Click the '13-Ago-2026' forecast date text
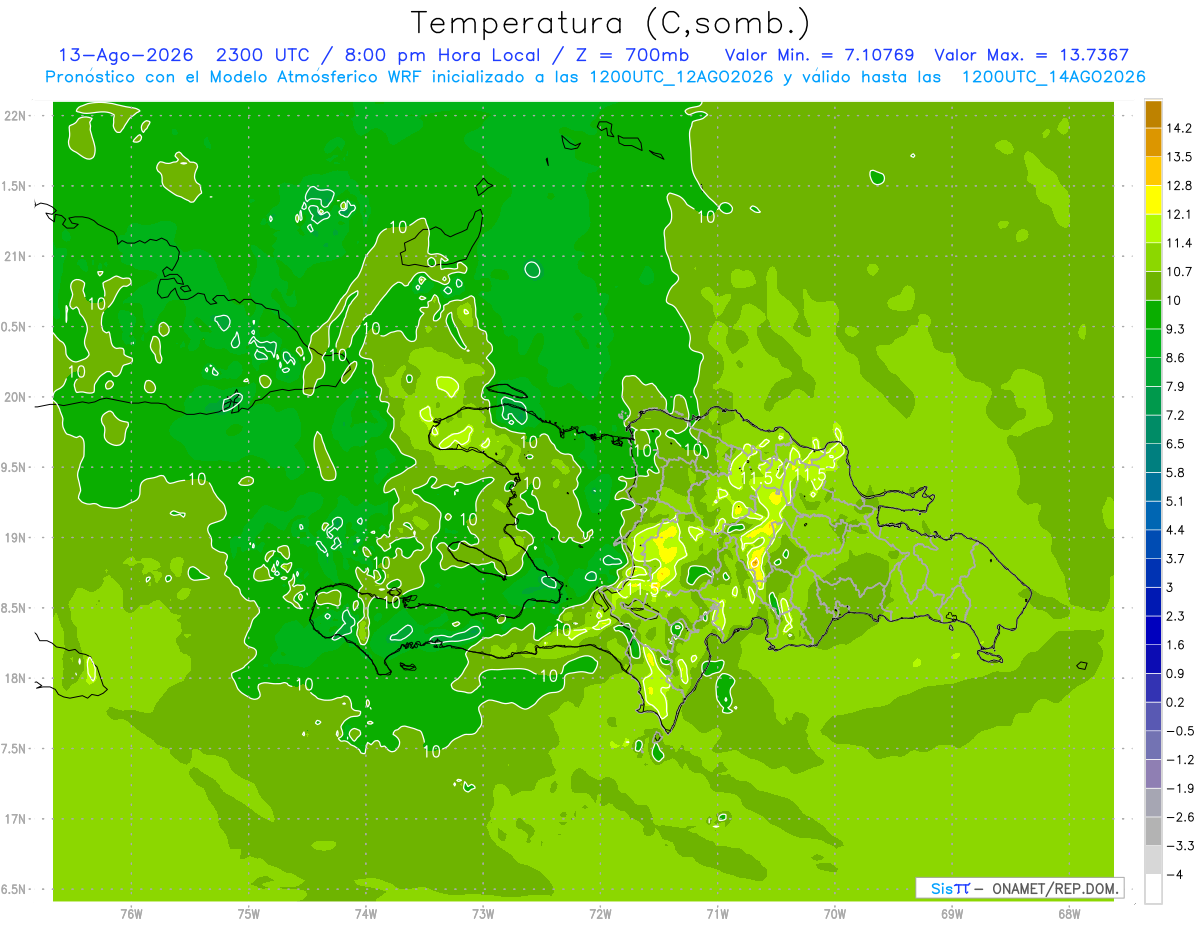Viewport: 1200px width, 927px height. click(125, 56)
